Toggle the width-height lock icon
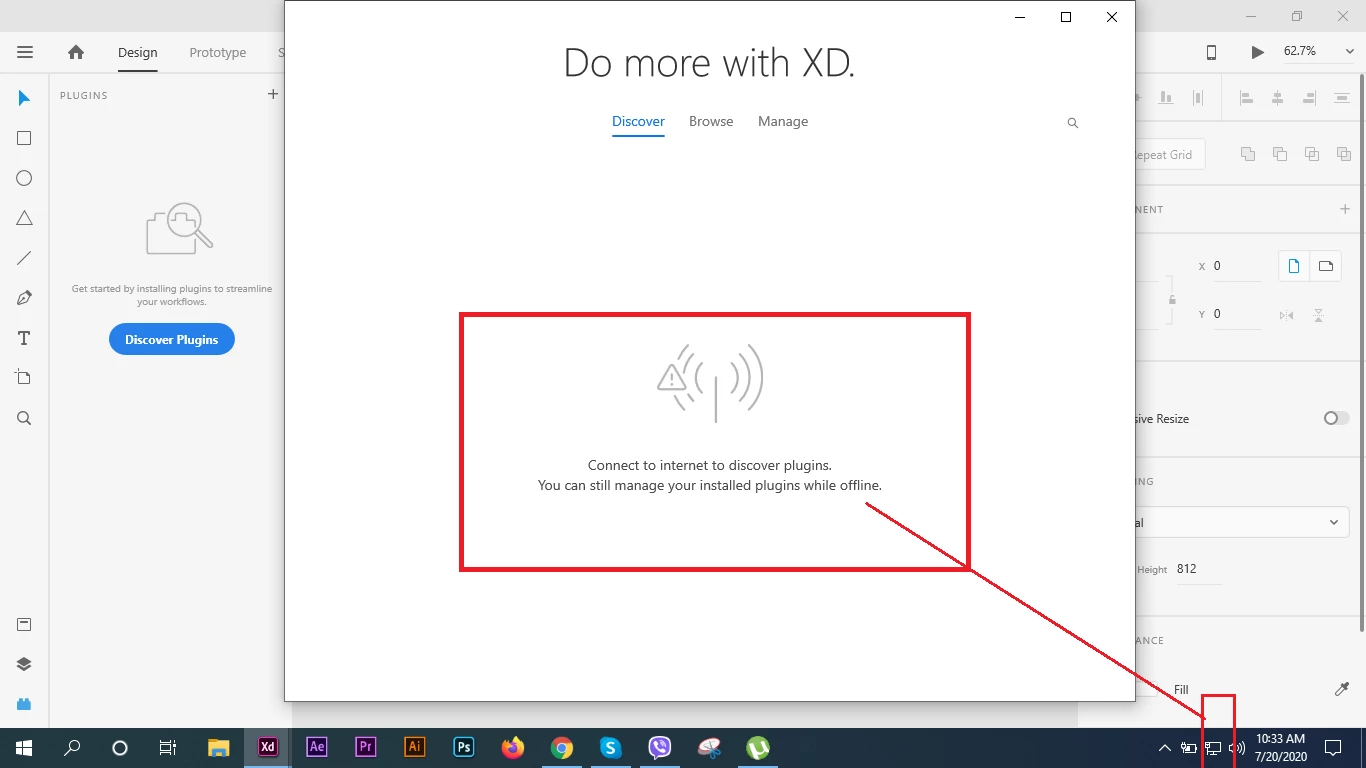This screenshot has height=768, width=1366. coord(1172,299)
